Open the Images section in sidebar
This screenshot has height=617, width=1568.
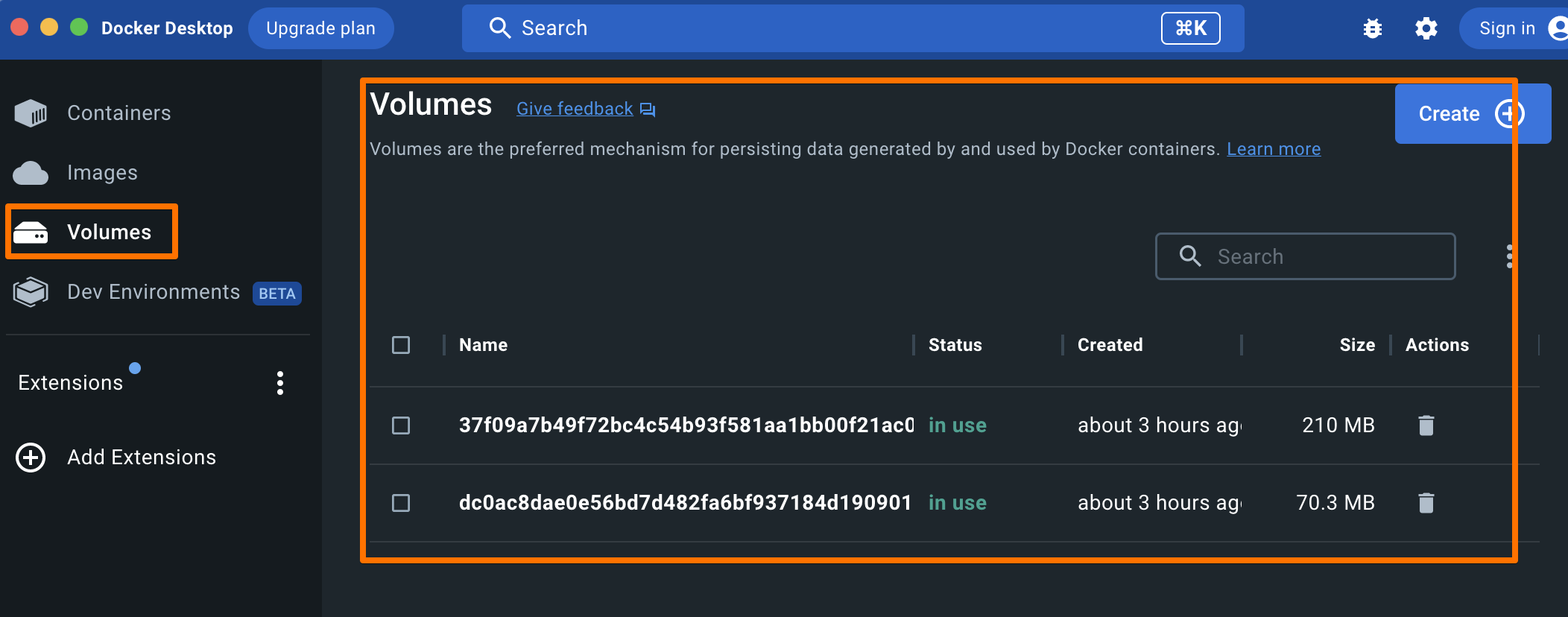click(x=102, y=173)
